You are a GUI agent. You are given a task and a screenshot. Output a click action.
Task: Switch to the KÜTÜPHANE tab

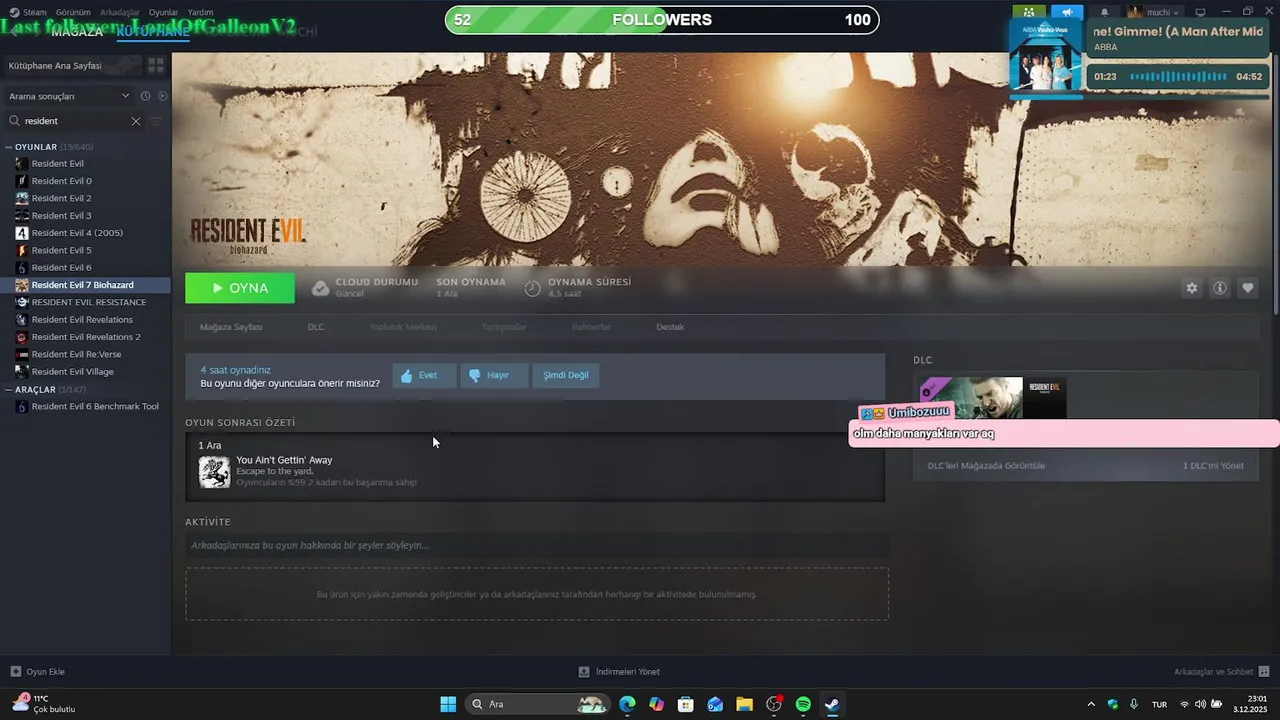point(153,32)
